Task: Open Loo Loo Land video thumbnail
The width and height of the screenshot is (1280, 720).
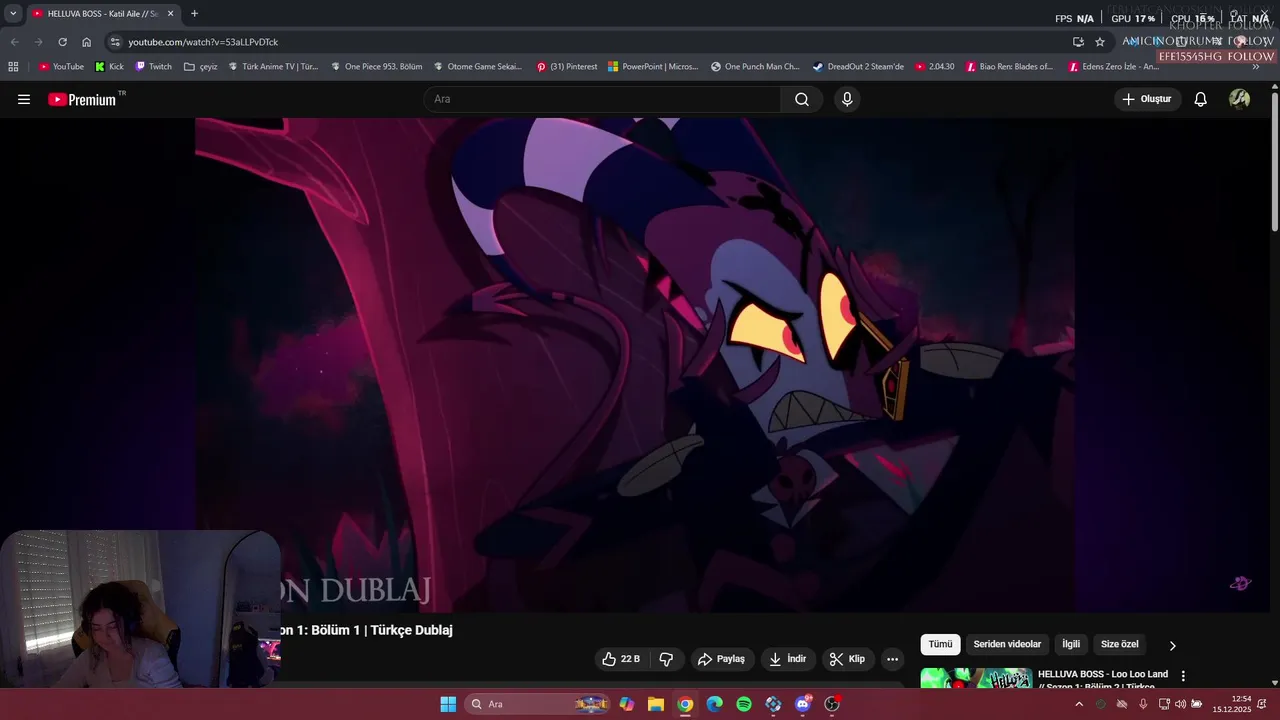Action: [x=976, y=678]
